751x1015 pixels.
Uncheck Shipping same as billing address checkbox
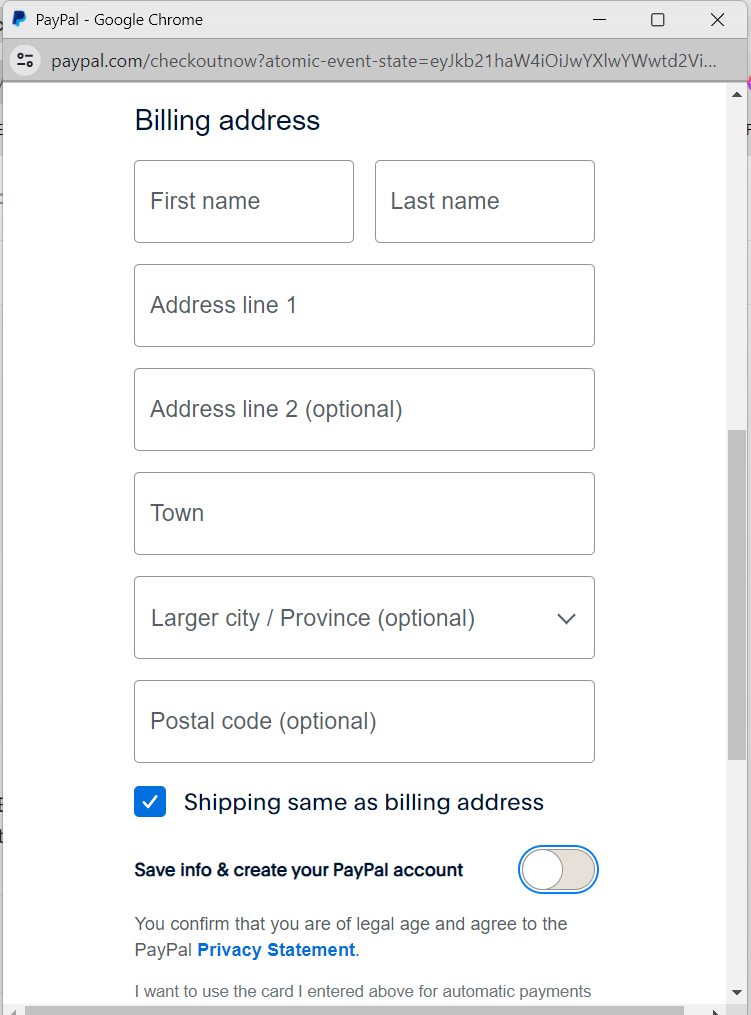tap(150, 802)
